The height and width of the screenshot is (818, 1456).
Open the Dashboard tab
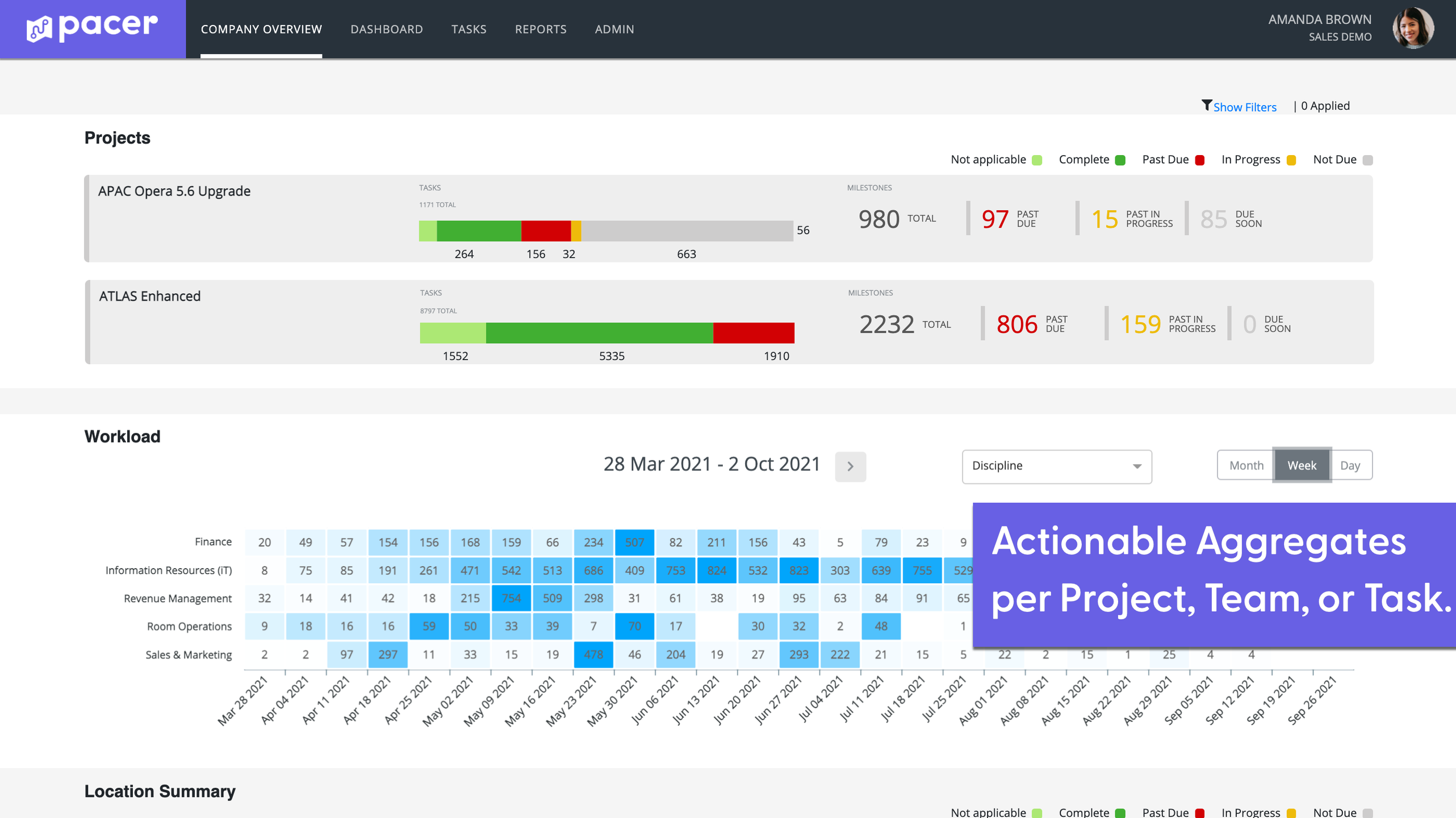(386, 29)
